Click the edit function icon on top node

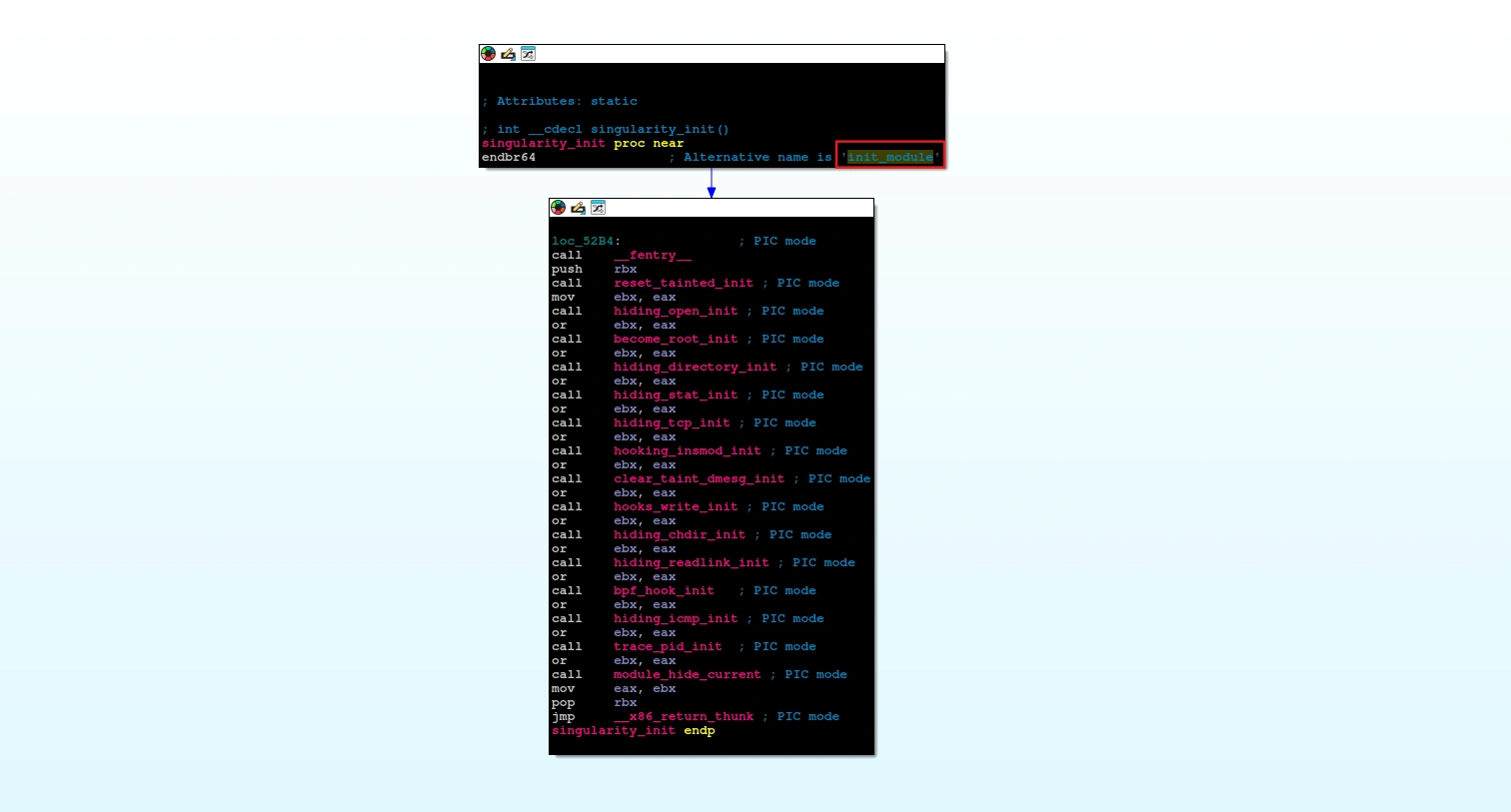pos(509,53)
